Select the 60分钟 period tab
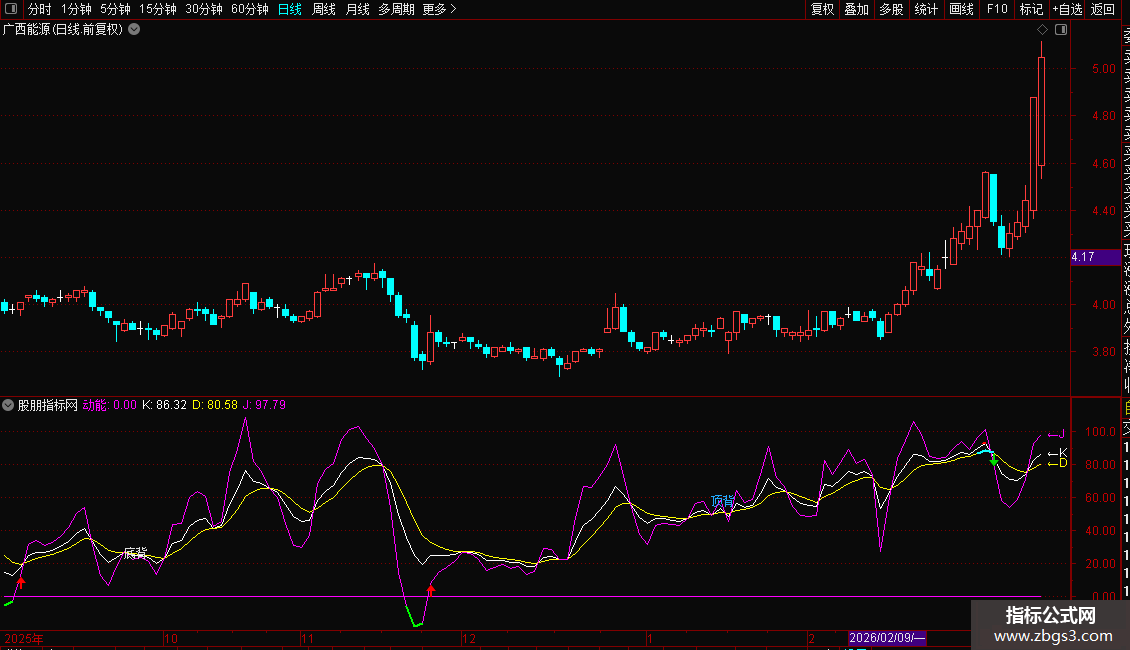The image size is (1130, 650). [249, 9]
